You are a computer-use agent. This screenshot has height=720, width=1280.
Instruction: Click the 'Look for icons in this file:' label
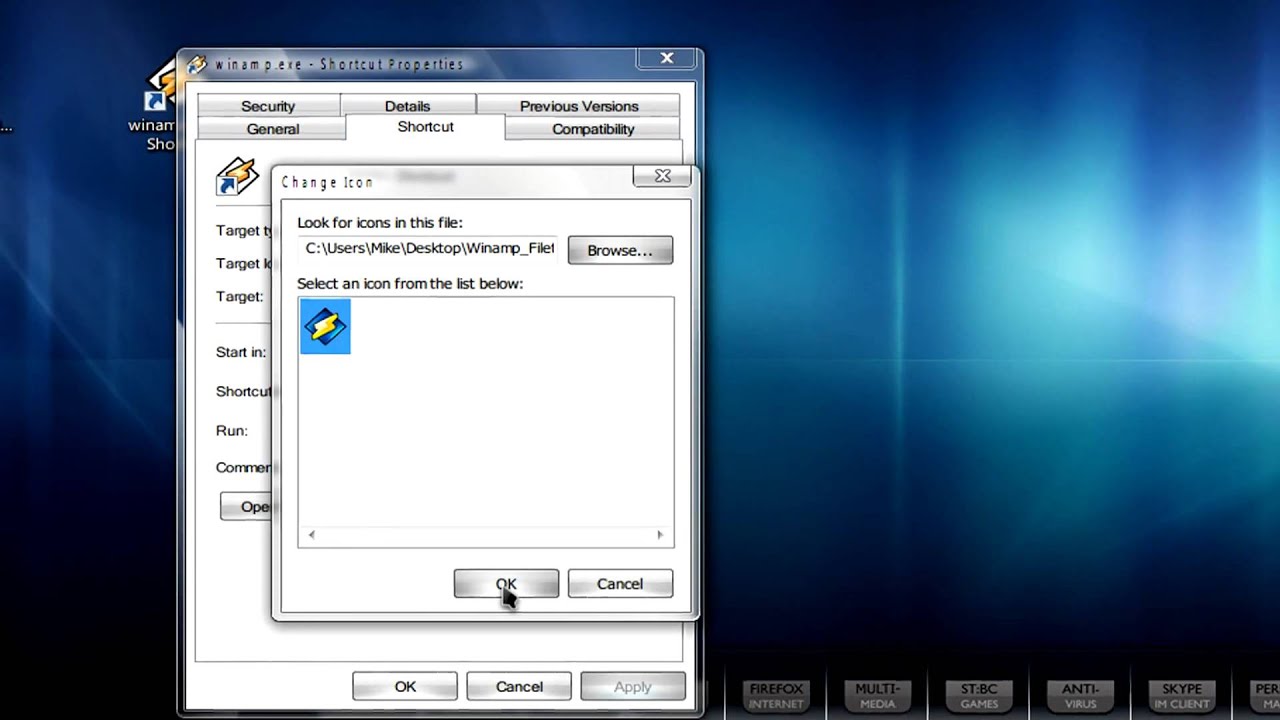click(380, 223)
